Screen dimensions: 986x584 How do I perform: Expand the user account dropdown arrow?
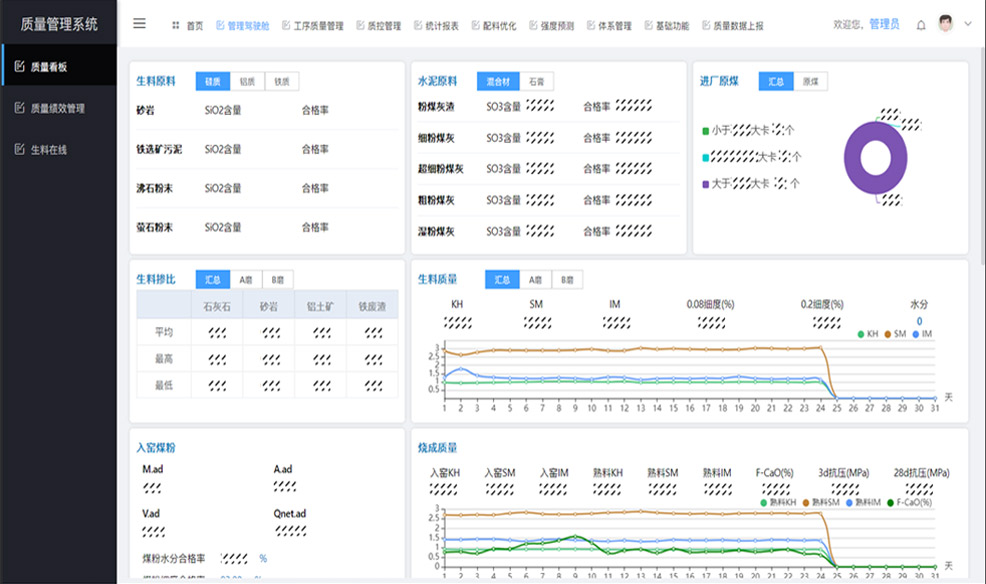tap(967, 25)
